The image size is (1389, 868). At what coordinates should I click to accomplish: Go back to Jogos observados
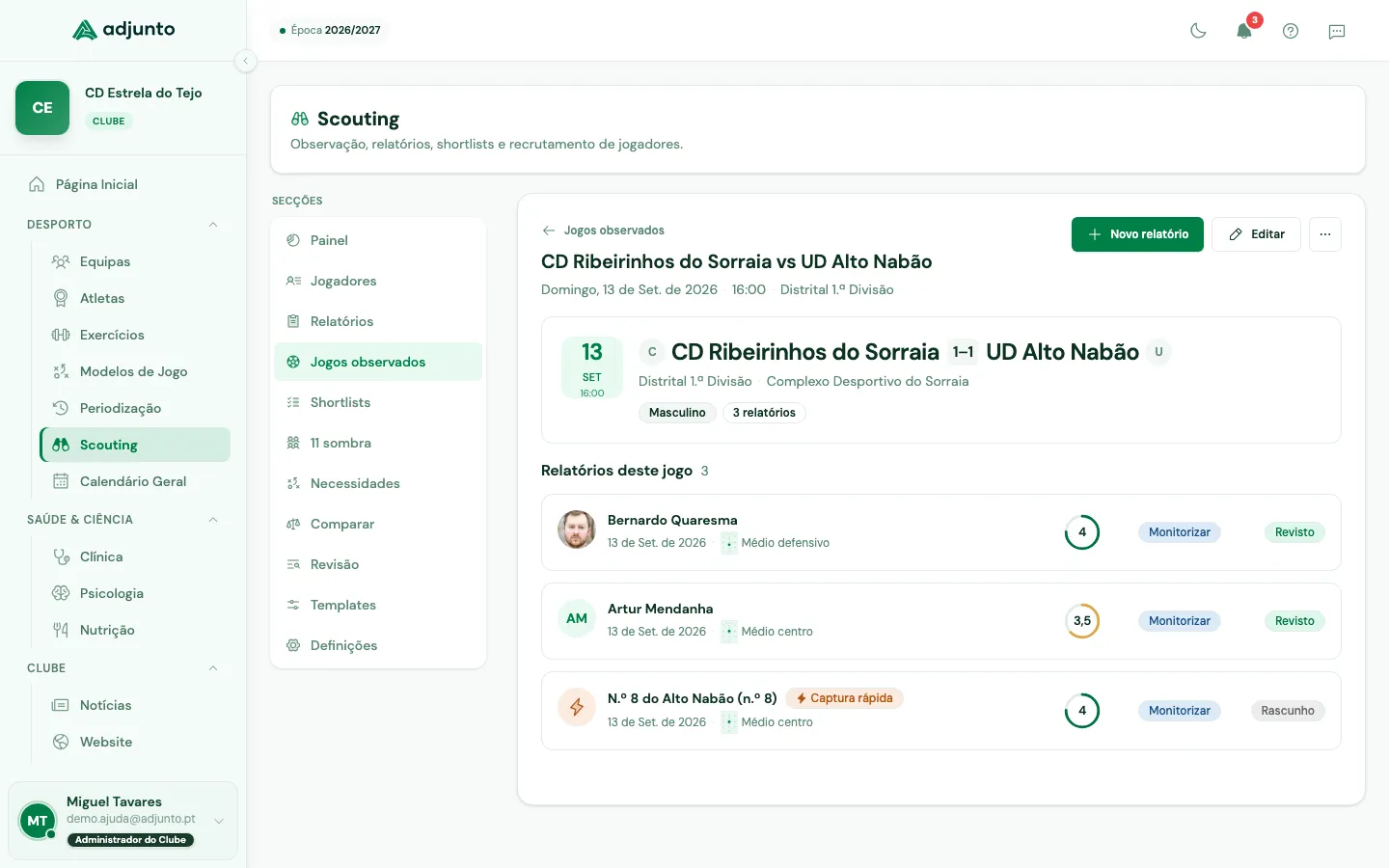tap(603, 231)
